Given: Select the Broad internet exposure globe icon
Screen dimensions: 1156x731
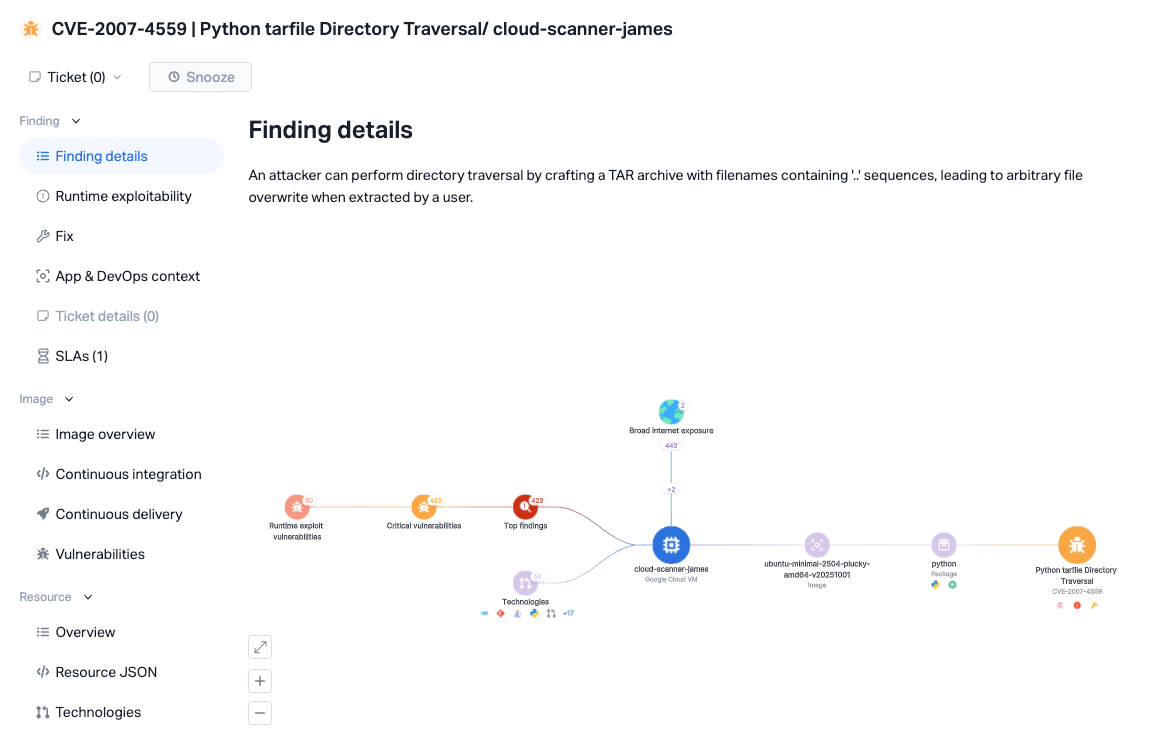Looking at the screenshot, I should pyautogui.click(x=671, y=411).
